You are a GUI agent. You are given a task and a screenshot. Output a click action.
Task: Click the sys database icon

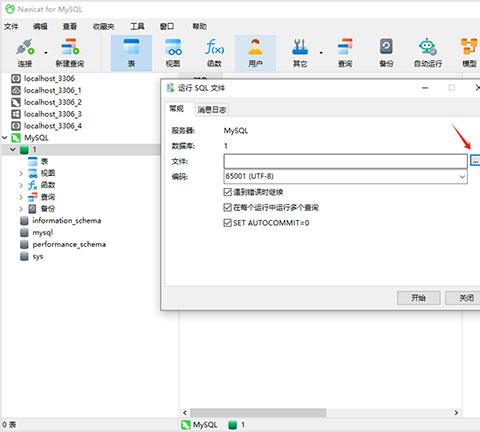(24, 256)
